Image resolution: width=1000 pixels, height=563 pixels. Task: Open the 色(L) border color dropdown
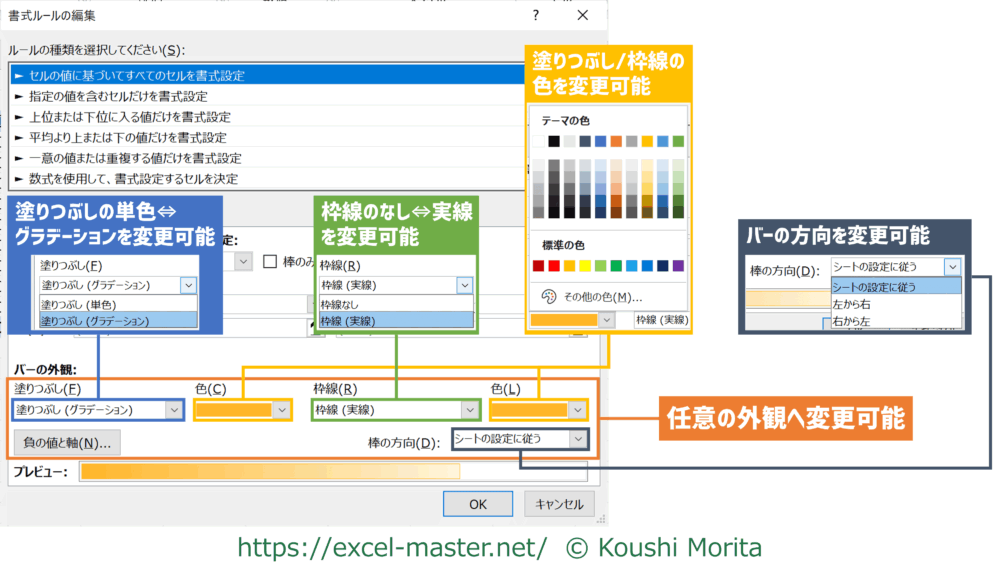point(577,409)
